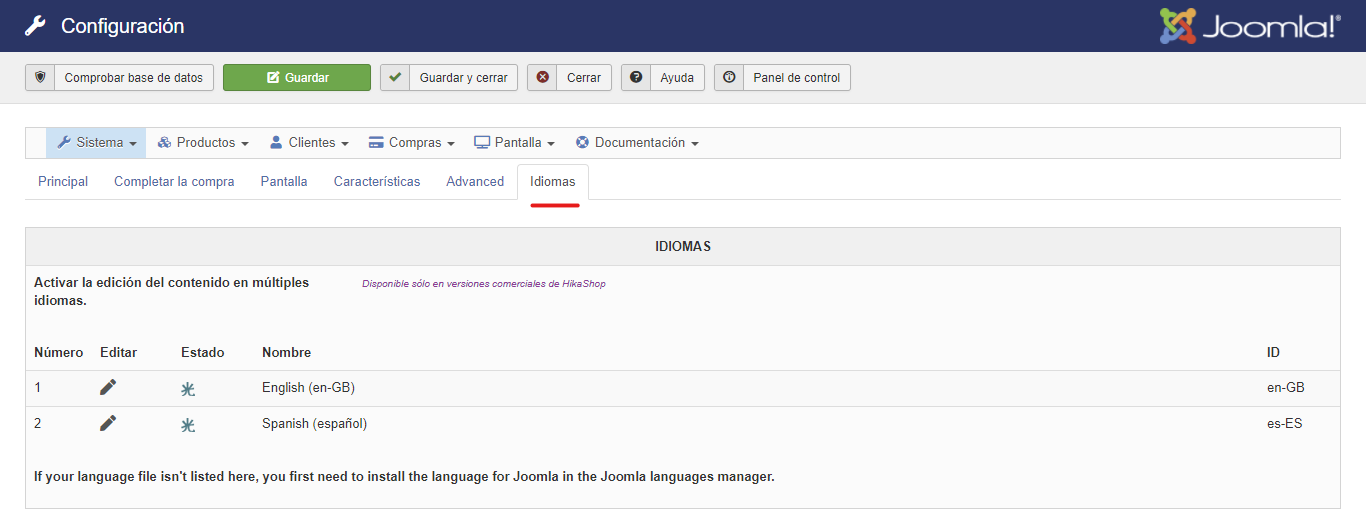Expand the Productos dropdown menu
This screenshot has height=526, width=1366.
point(203,143)
